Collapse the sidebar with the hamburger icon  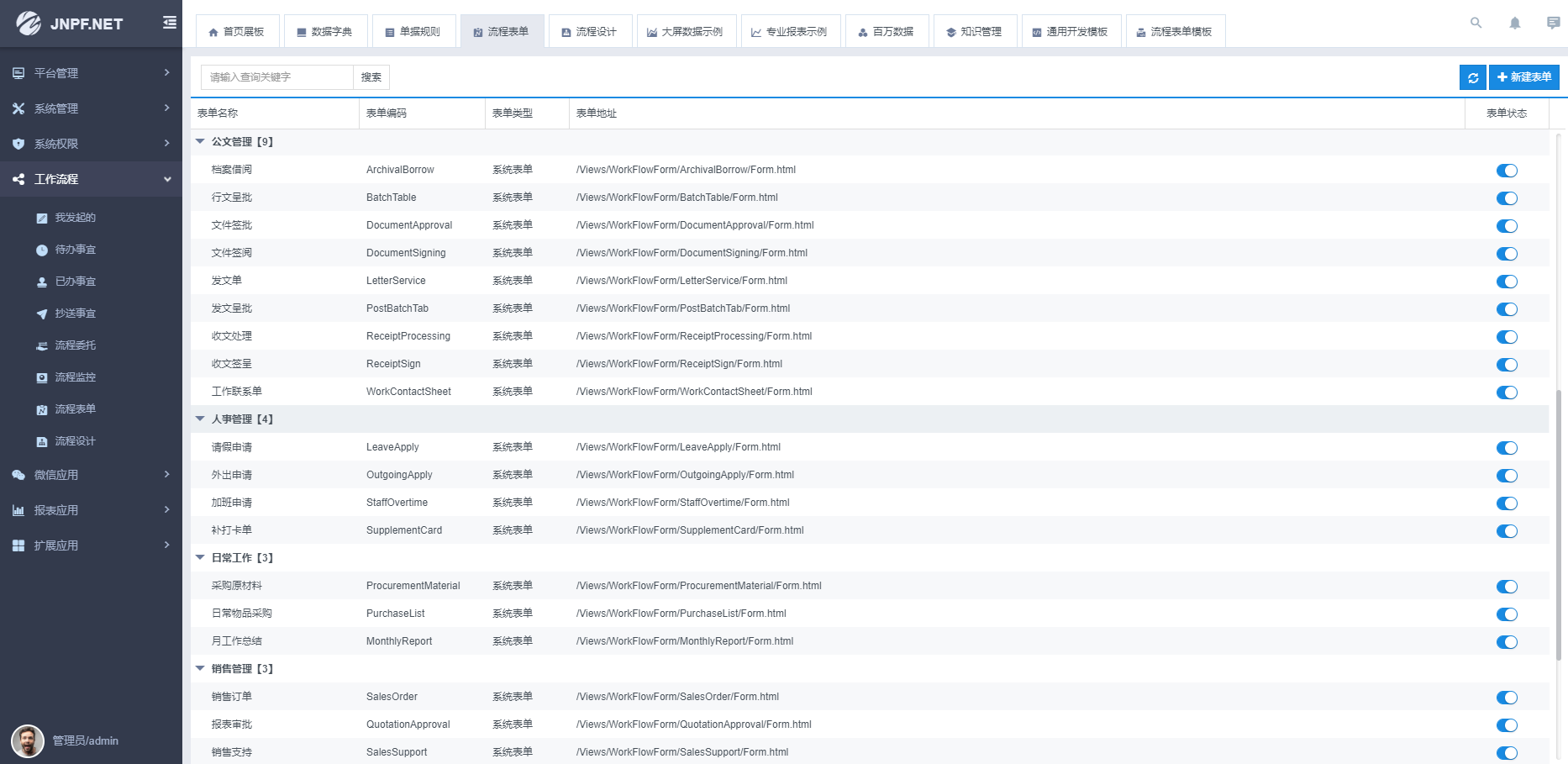pos(170,23)
